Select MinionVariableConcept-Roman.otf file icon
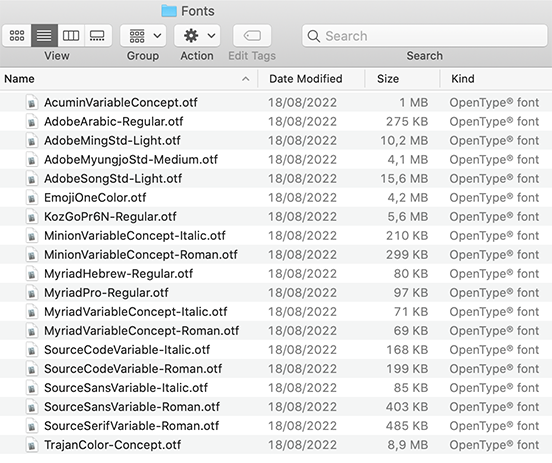 pyautogui.click(x=32, y=255)
